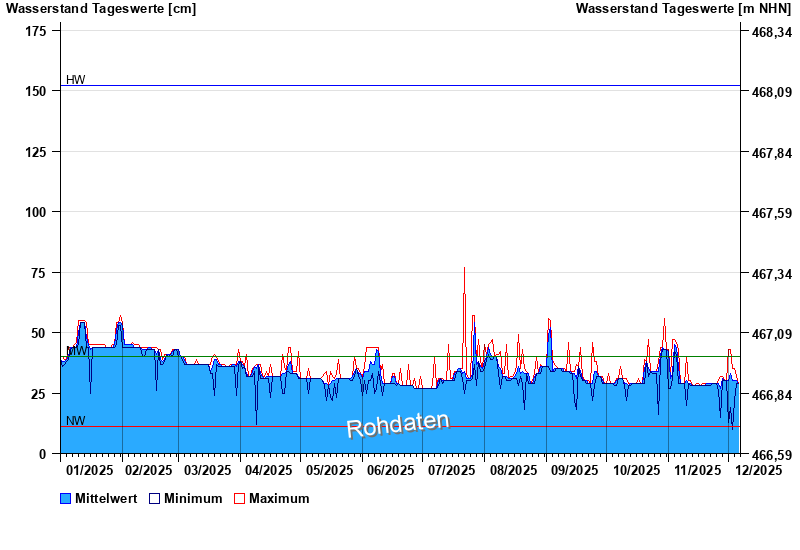Click the NW low-water line label
800x550 pixels.
click(x=76, y=421)
